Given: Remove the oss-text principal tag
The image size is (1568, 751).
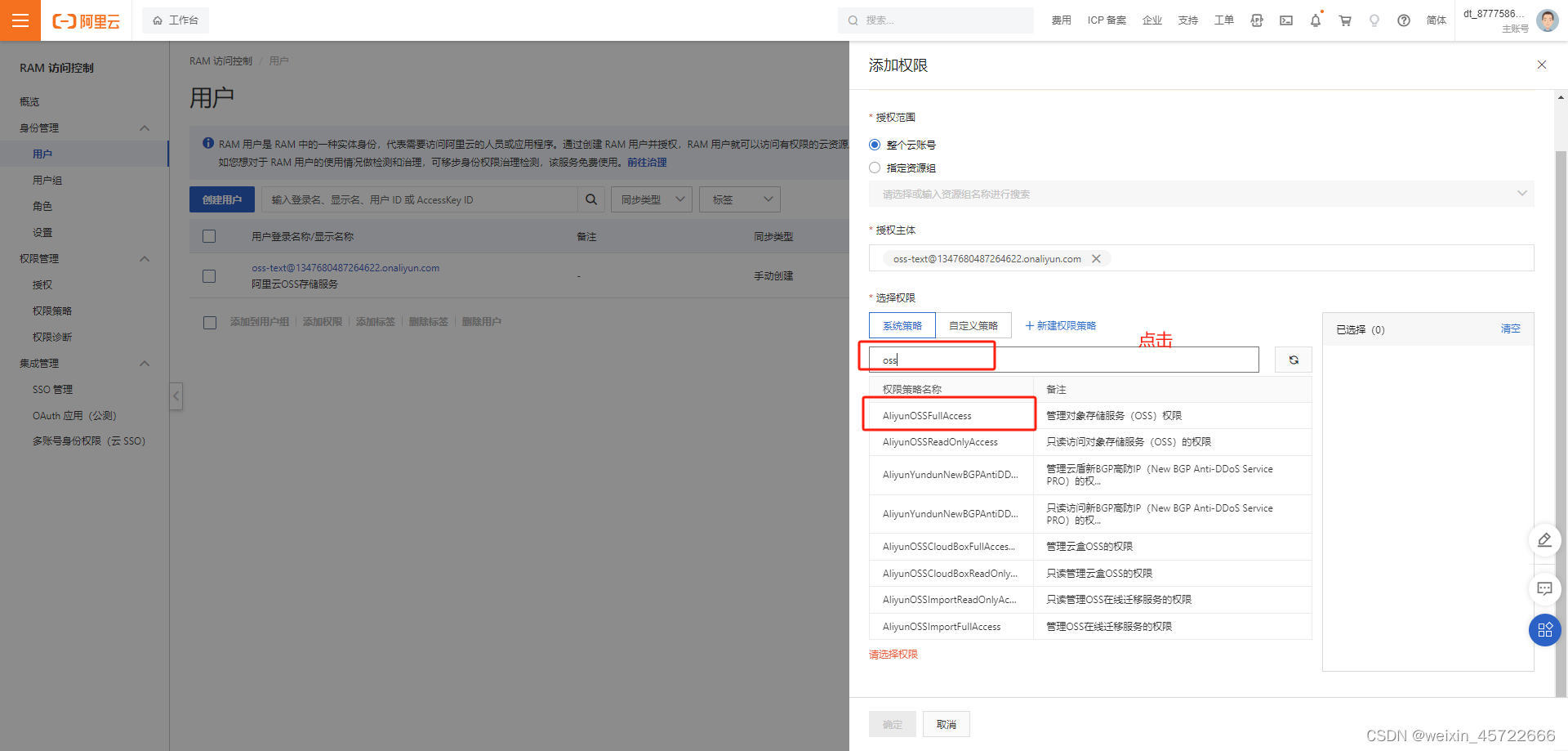Looking at the screenshot, I should point(1097,259).
